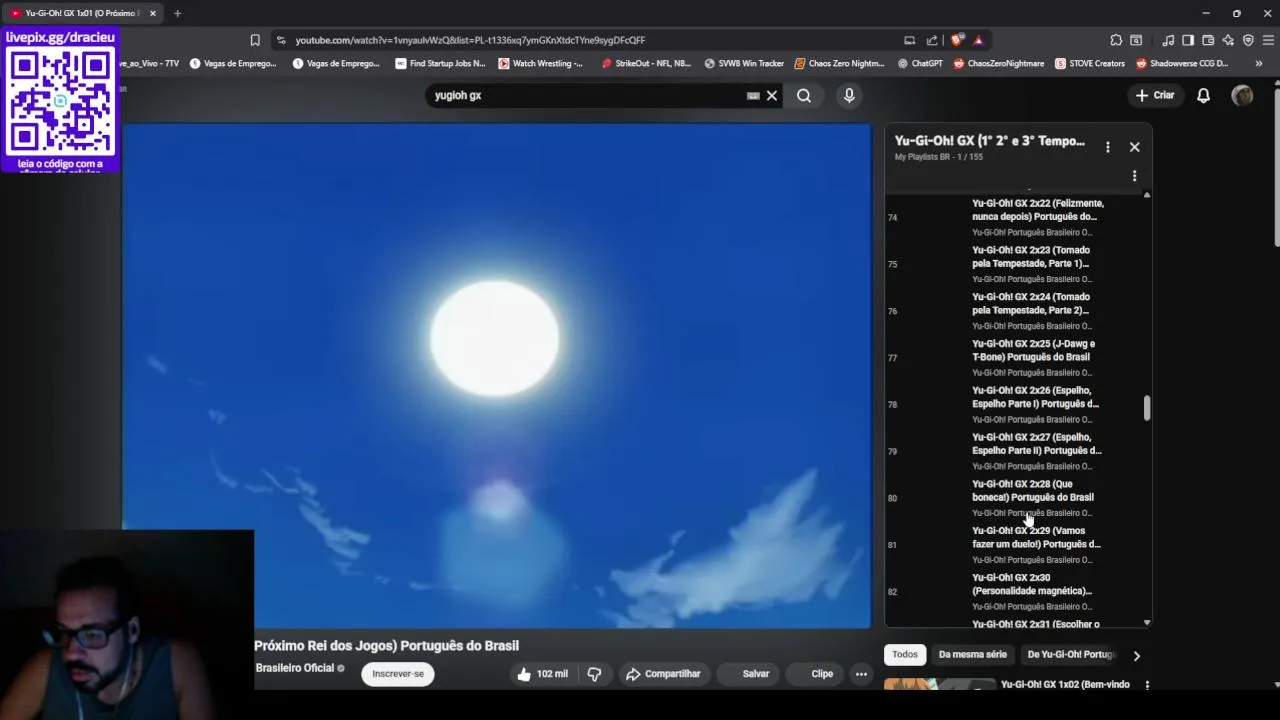Open the Find Startup Jobs bookmark
This screenshot has height=720, width=1280.
coord(440,63)
